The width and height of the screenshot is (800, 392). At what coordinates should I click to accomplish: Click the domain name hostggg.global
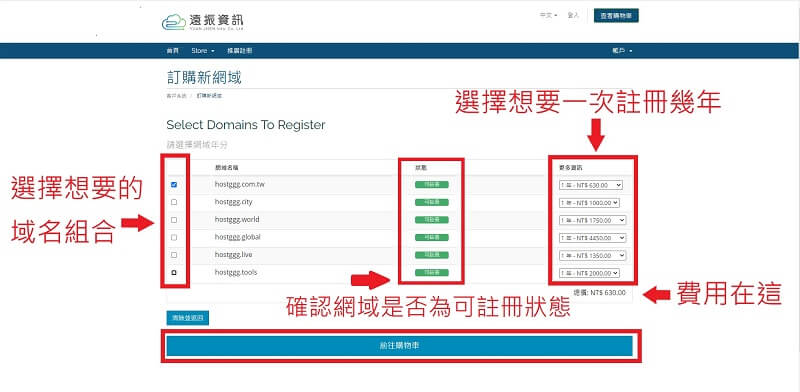[x=238, y=237]
